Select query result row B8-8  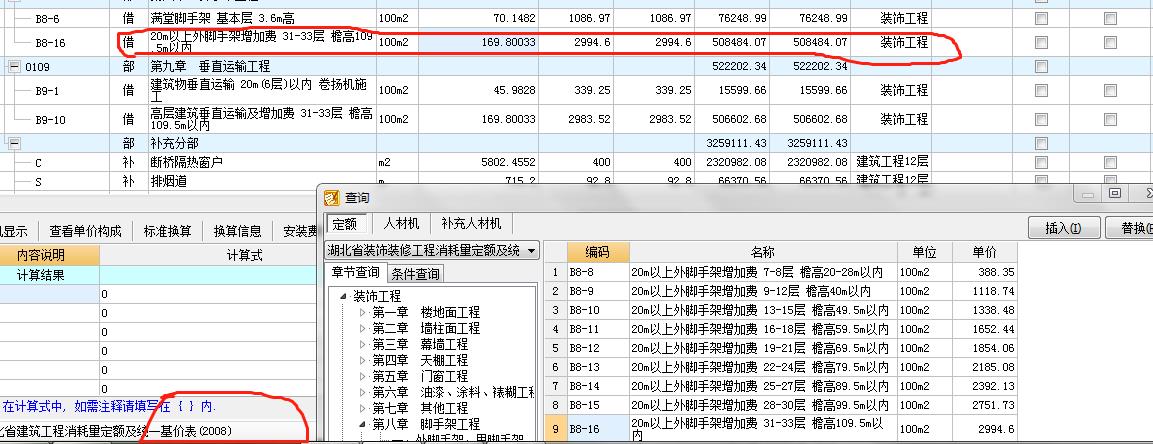(x=781, y=272)
